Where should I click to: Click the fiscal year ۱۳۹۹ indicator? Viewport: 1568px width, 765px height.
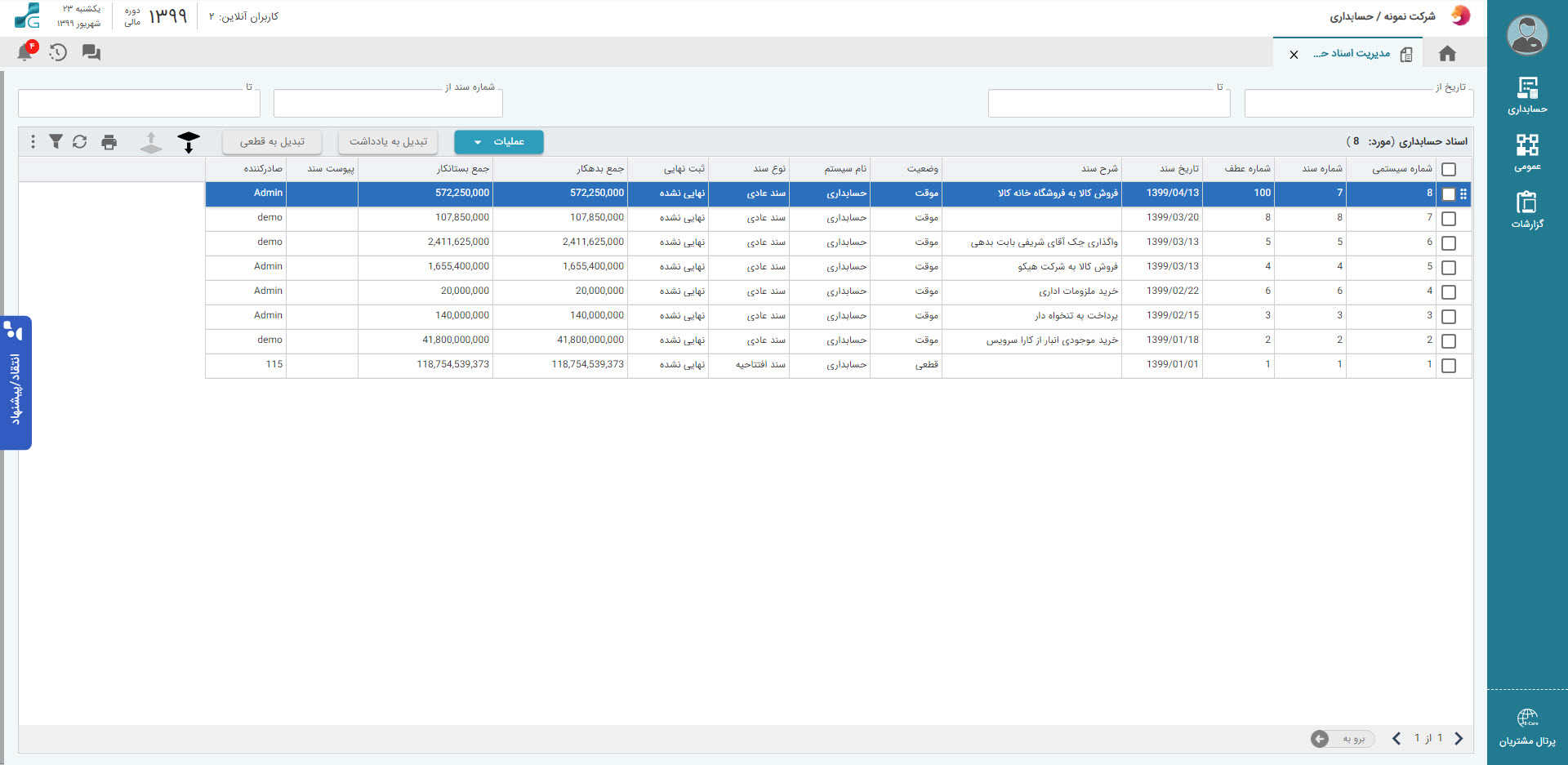tap(167, 16)
